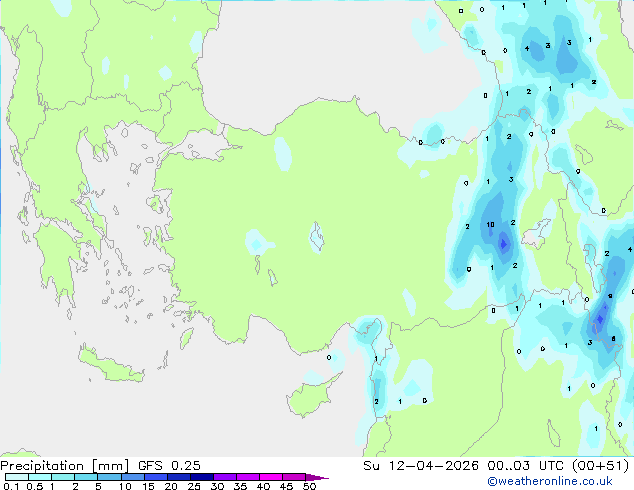Image resolution: width=634 pixels, height=490 pixels.
Task: Click the "35" legend scale label
Action: pos(240,486)
